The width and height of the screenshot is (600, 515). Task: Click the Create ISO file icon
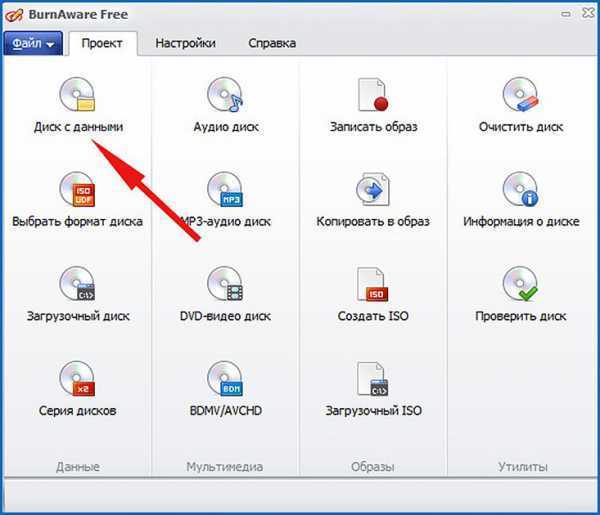click(x=373, y=284)
